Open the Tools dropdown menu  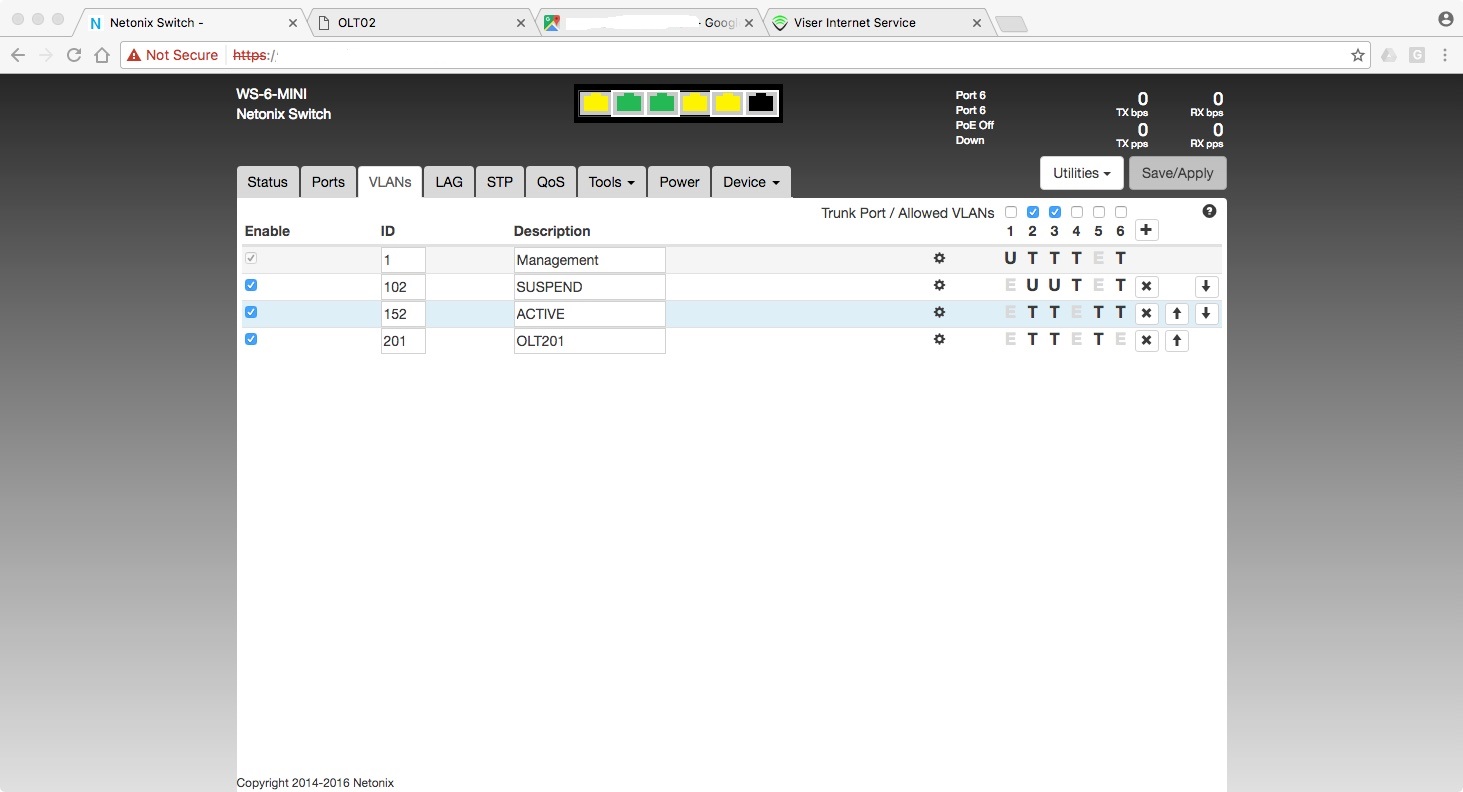(x=611, y=182)
